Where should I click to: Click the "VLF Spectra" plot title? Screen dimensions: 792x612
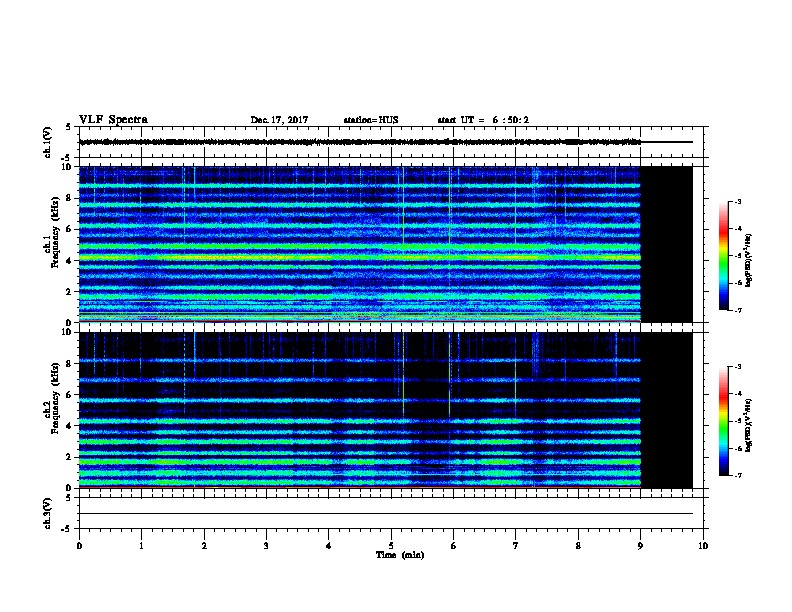click(113, 120)
